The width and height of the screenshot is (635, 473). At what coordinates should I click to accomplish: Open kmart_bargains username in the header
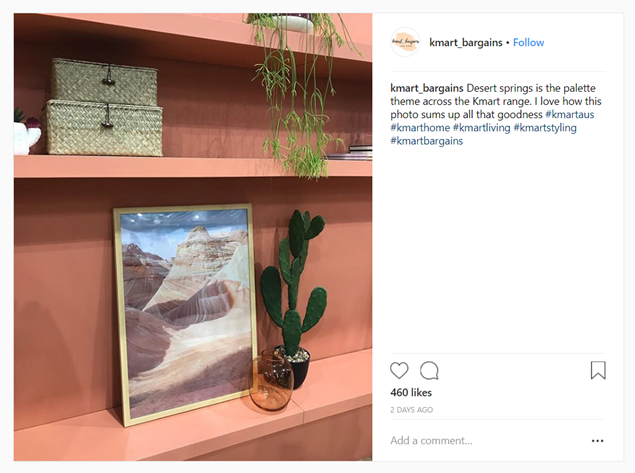click(466, 43)
